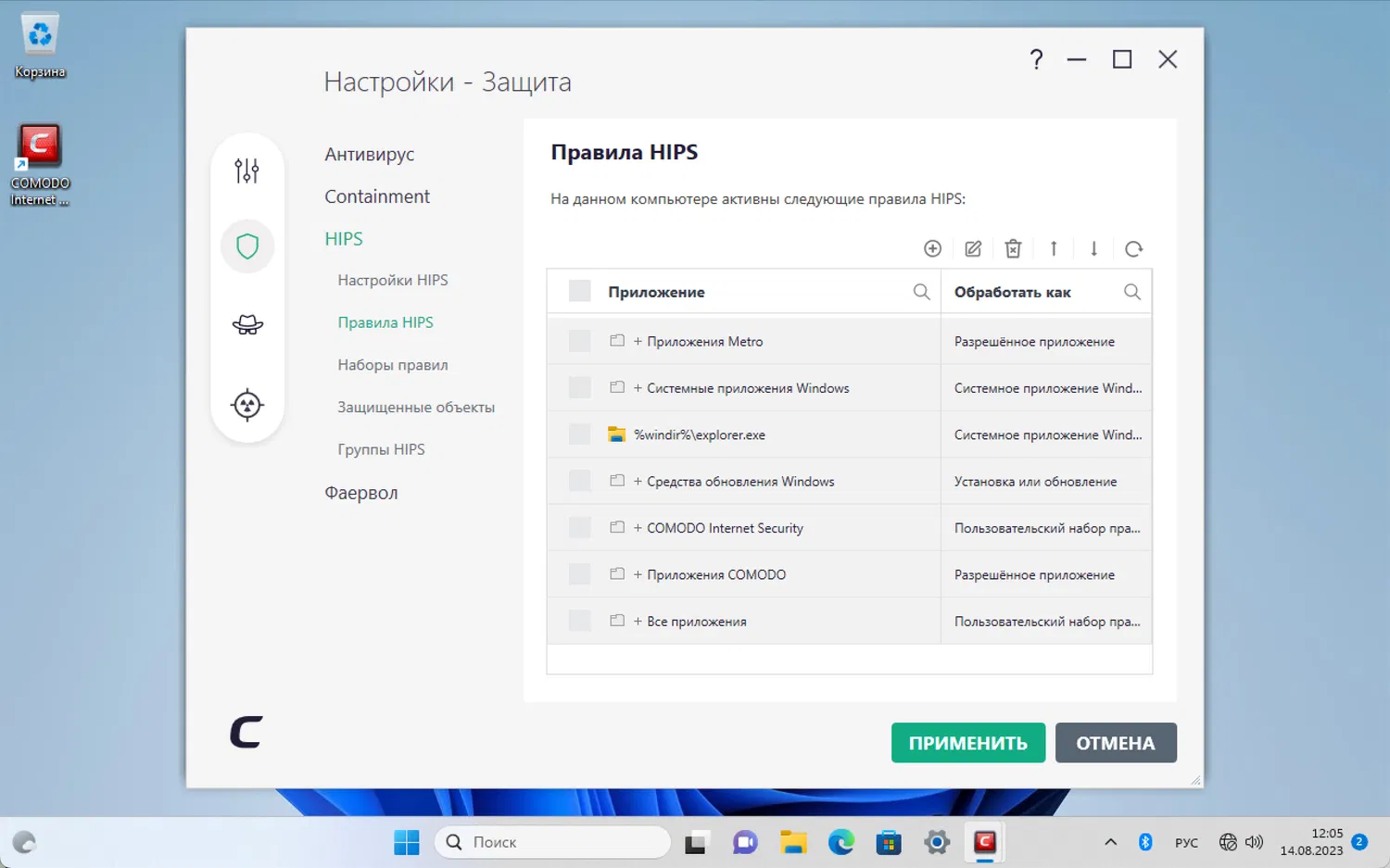Open the chat app from the taskbar
Screen dimensions: 1390x868
point(745,842)
